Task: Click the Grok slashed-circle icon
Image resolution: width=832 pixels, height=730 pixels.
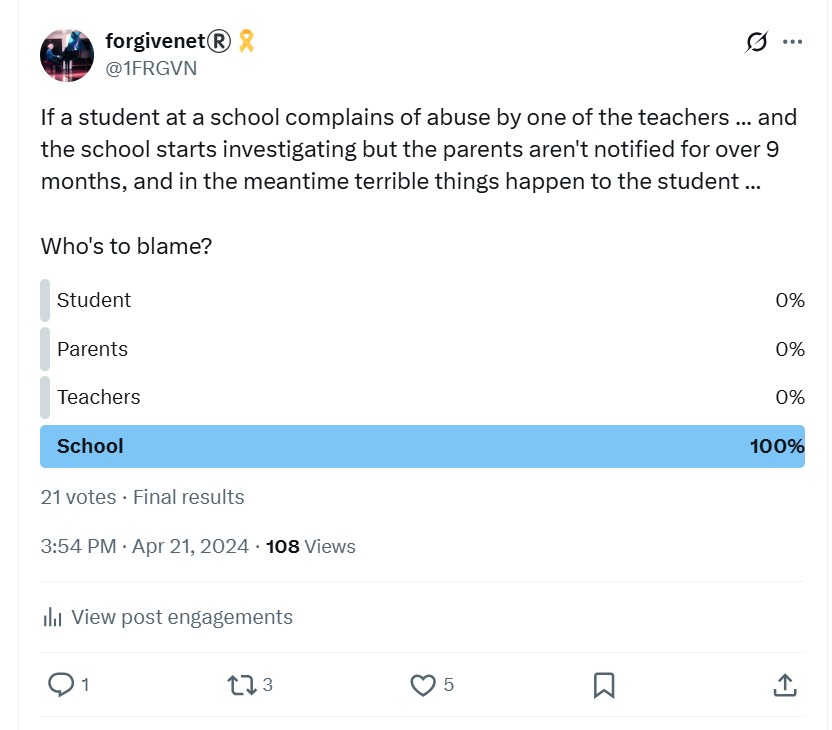Action: tap(756, 42)
